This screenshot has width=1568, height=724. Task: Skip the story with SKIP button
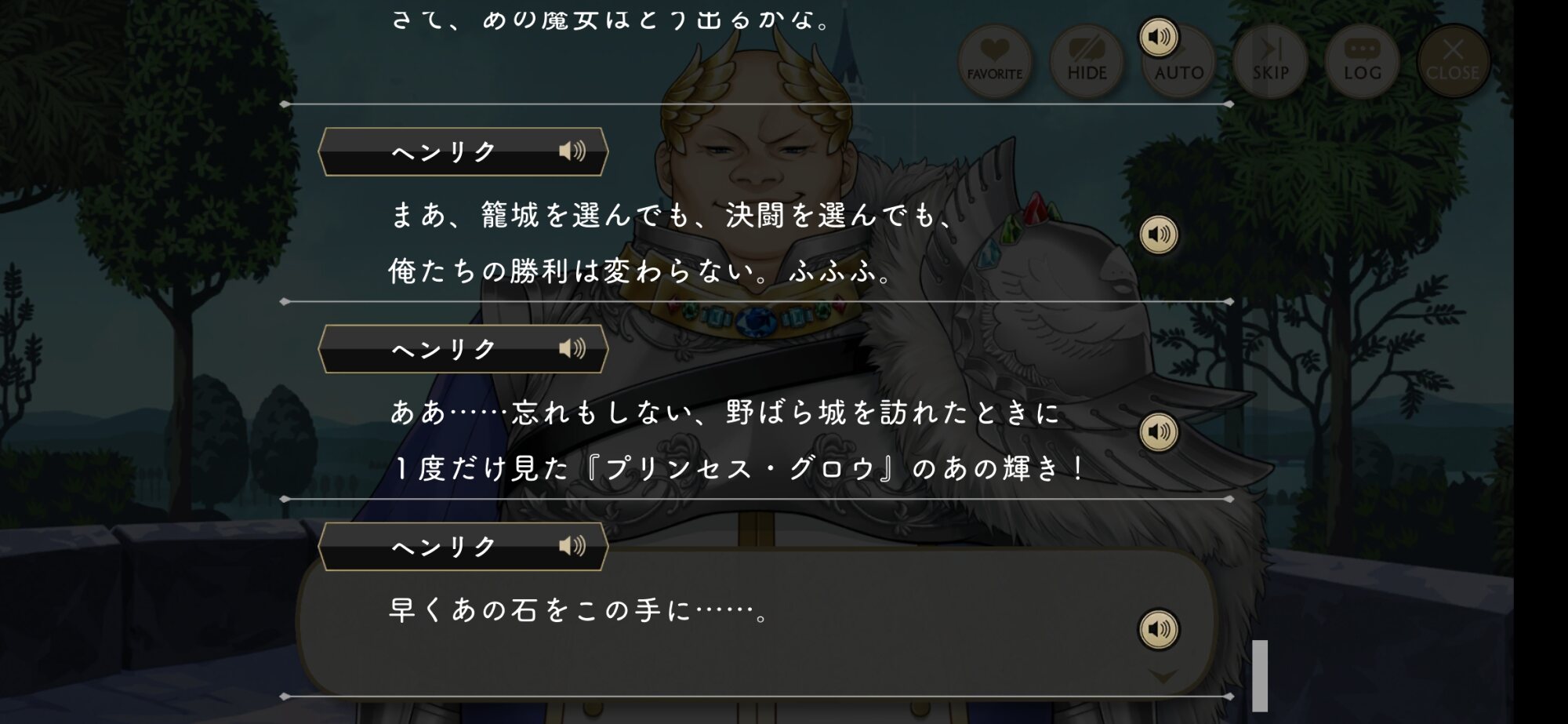click(x=1270, y=61)
